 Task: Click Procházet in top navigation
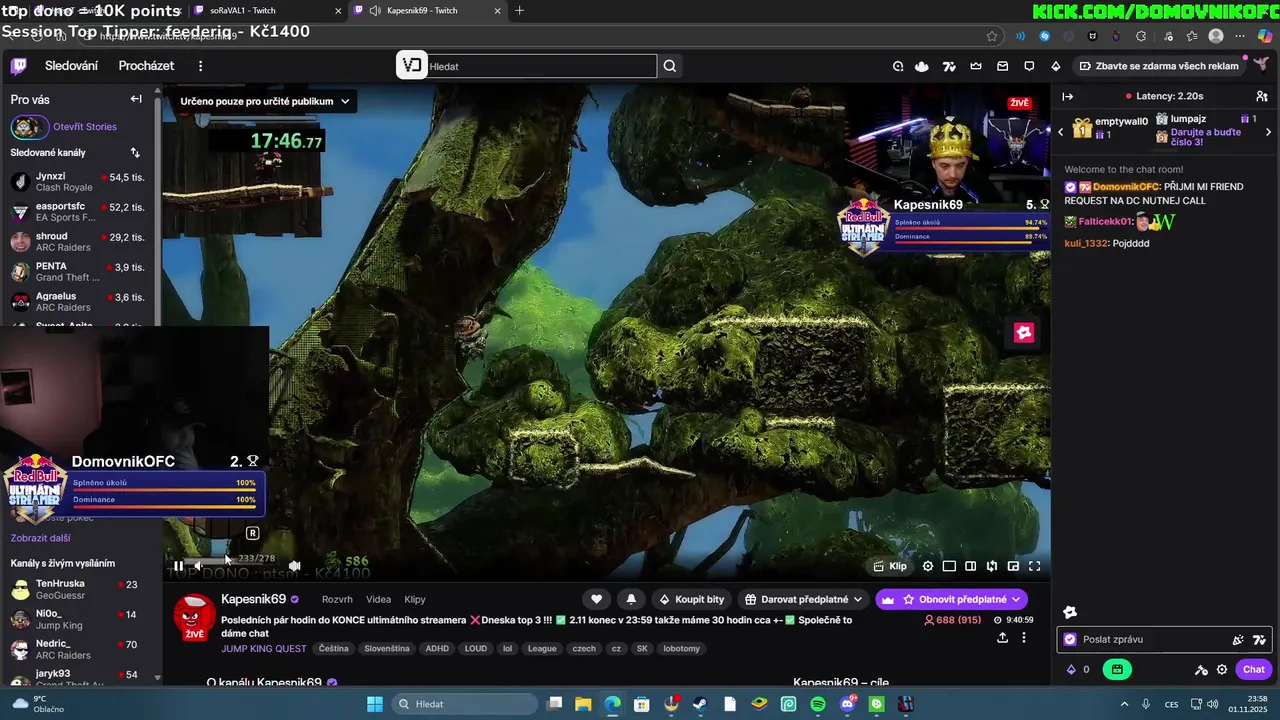coord(146,66)
